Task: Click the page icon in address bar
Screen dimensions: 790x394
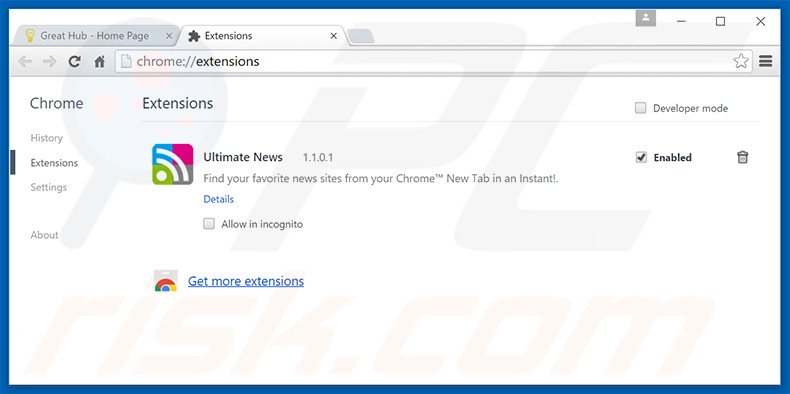Action: click(126, 61)
